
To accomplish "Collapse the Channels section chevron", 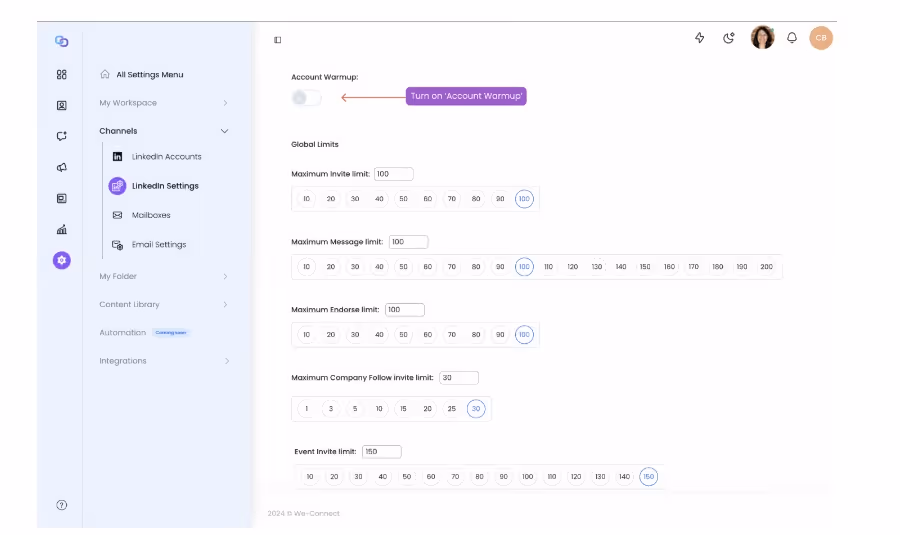I will (224, 131).
